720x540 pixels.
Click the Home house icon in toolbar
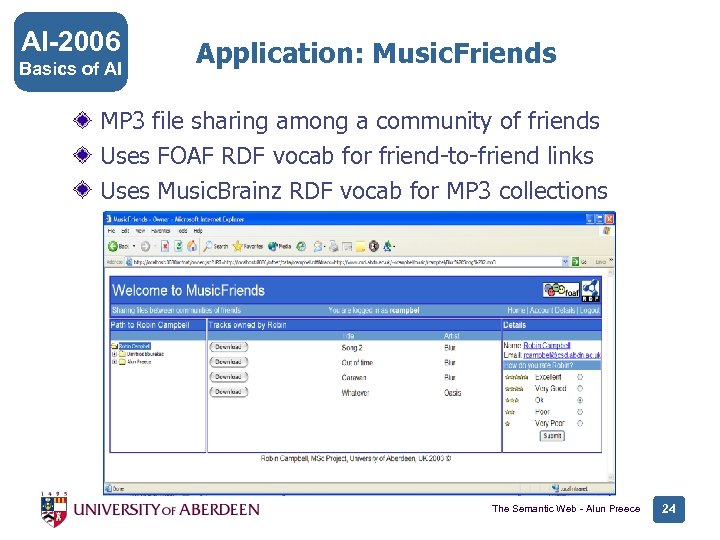(x=192, y=246)
